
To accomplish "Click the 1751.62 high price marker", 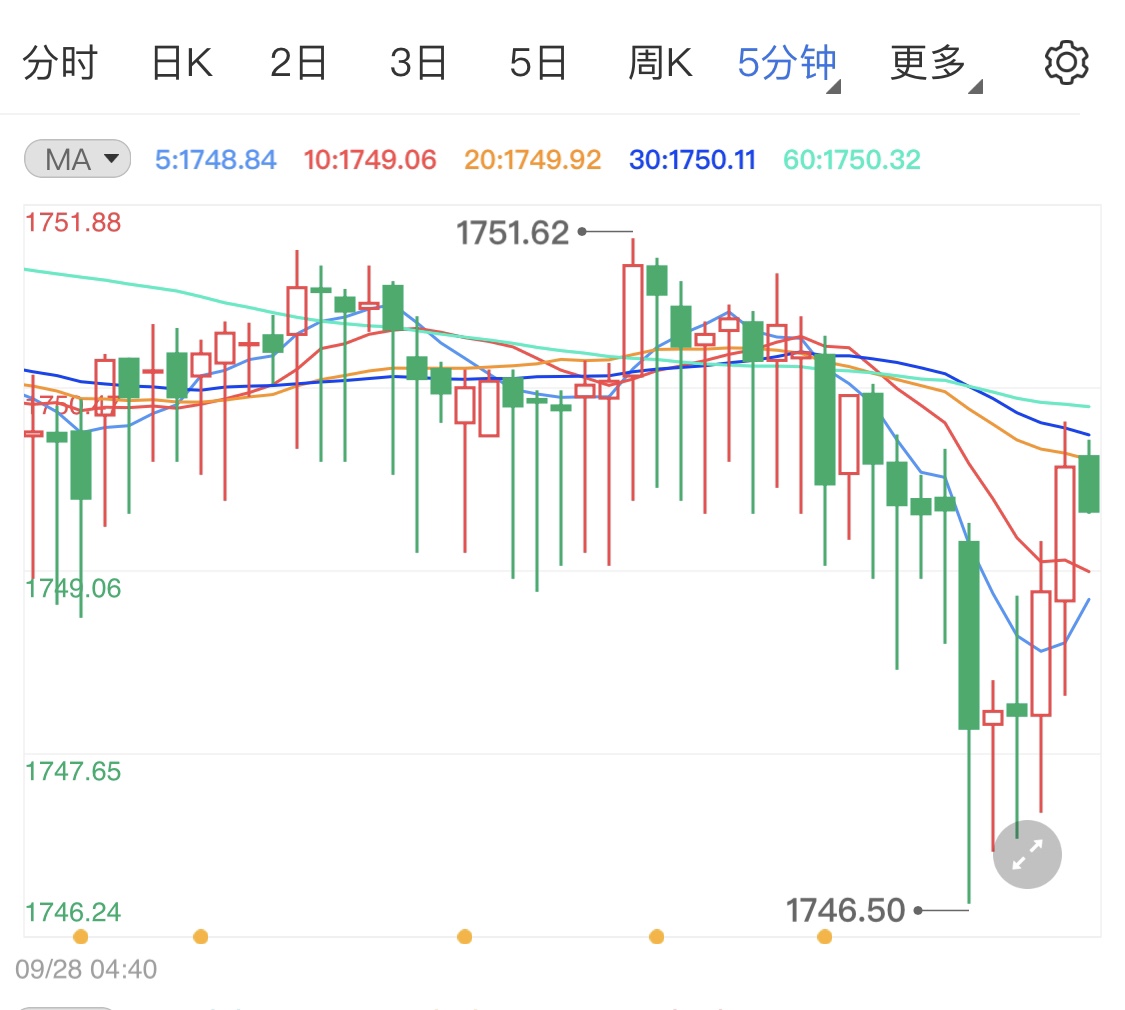I will pyautogui.click(x=512, y=232).
